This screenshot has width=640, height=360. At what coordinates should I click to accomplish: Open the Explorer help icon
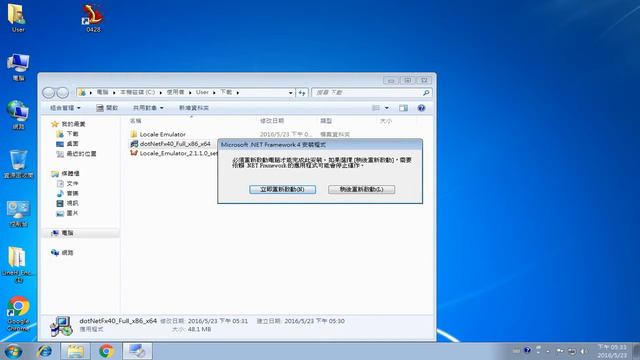click(421, 108)
